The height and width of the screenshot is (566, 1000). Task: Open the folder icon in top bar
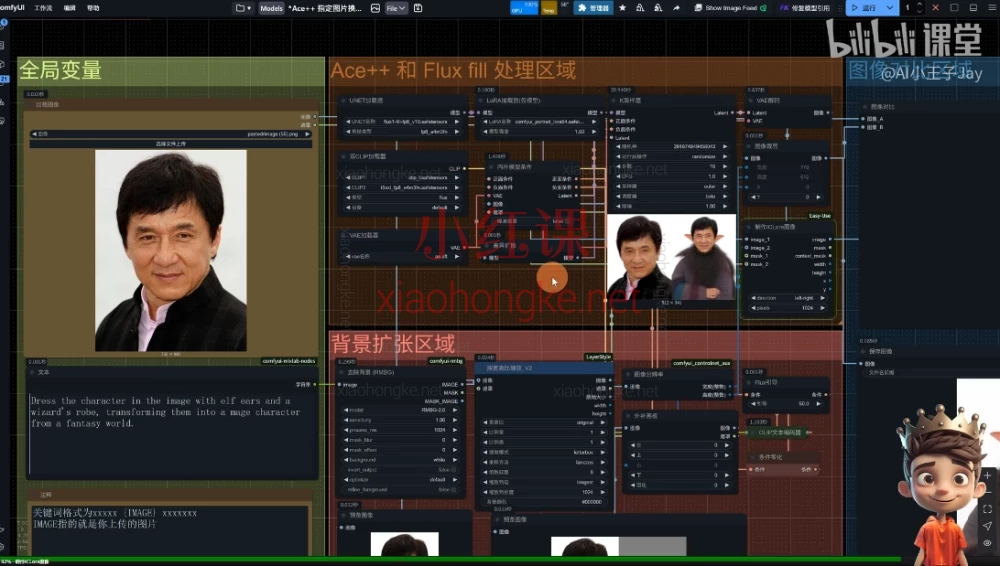[241, 7]
